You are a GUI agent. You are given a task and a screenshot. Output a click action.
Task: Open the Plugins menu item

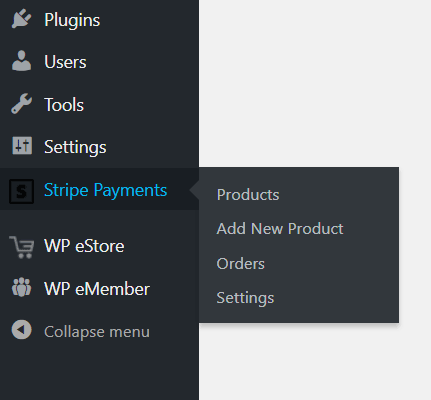click(72, 20)
